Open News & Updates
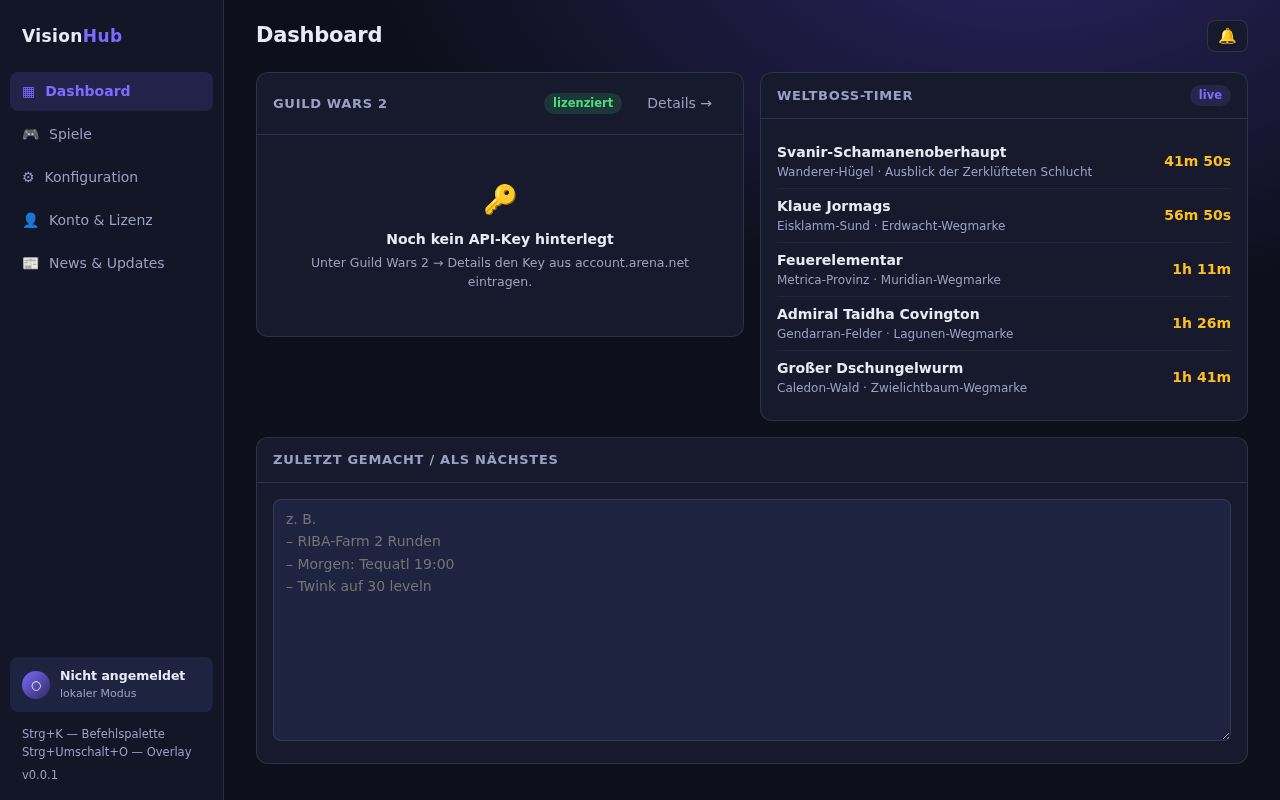The width and height of the screenshot is (1280, 800). coord(111,263)
